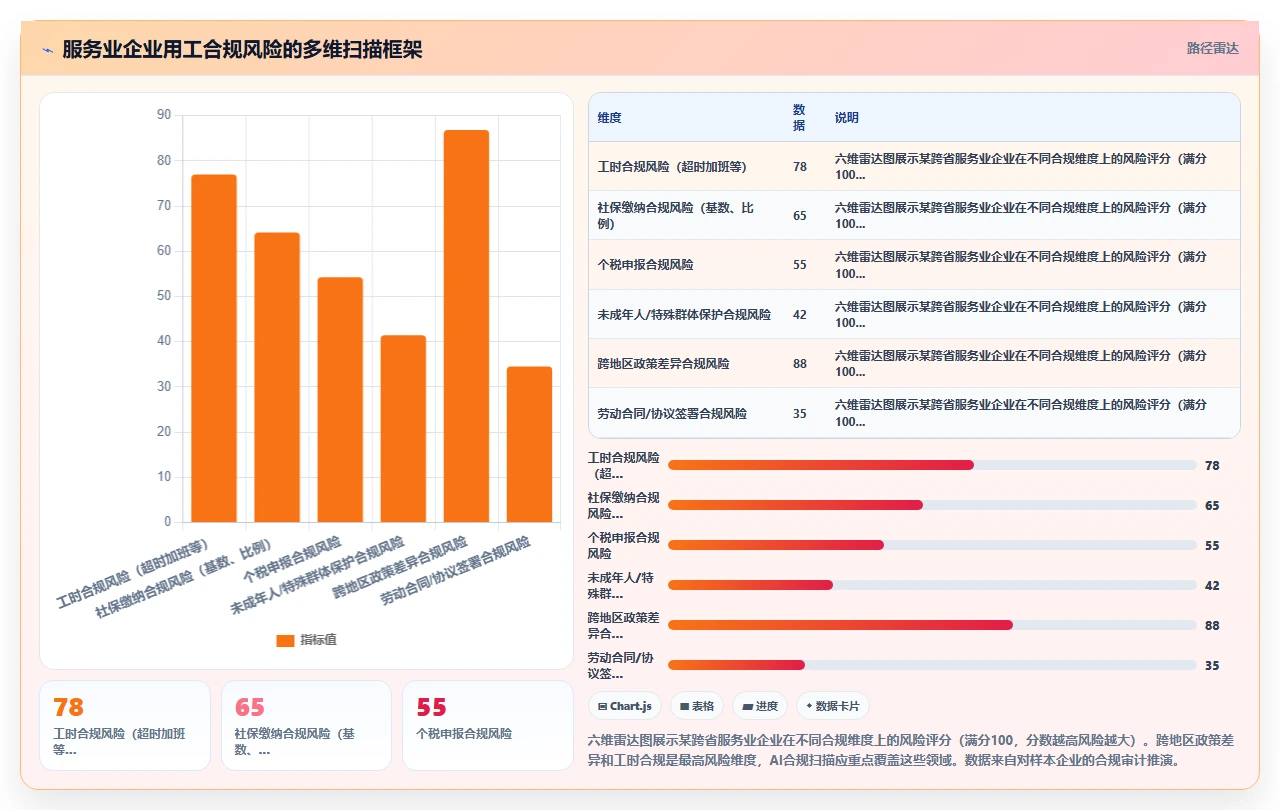1280x810 pixels.
Task: Click the 社保缴纳合规 progress bar valued 65
Action: point(932,505)
